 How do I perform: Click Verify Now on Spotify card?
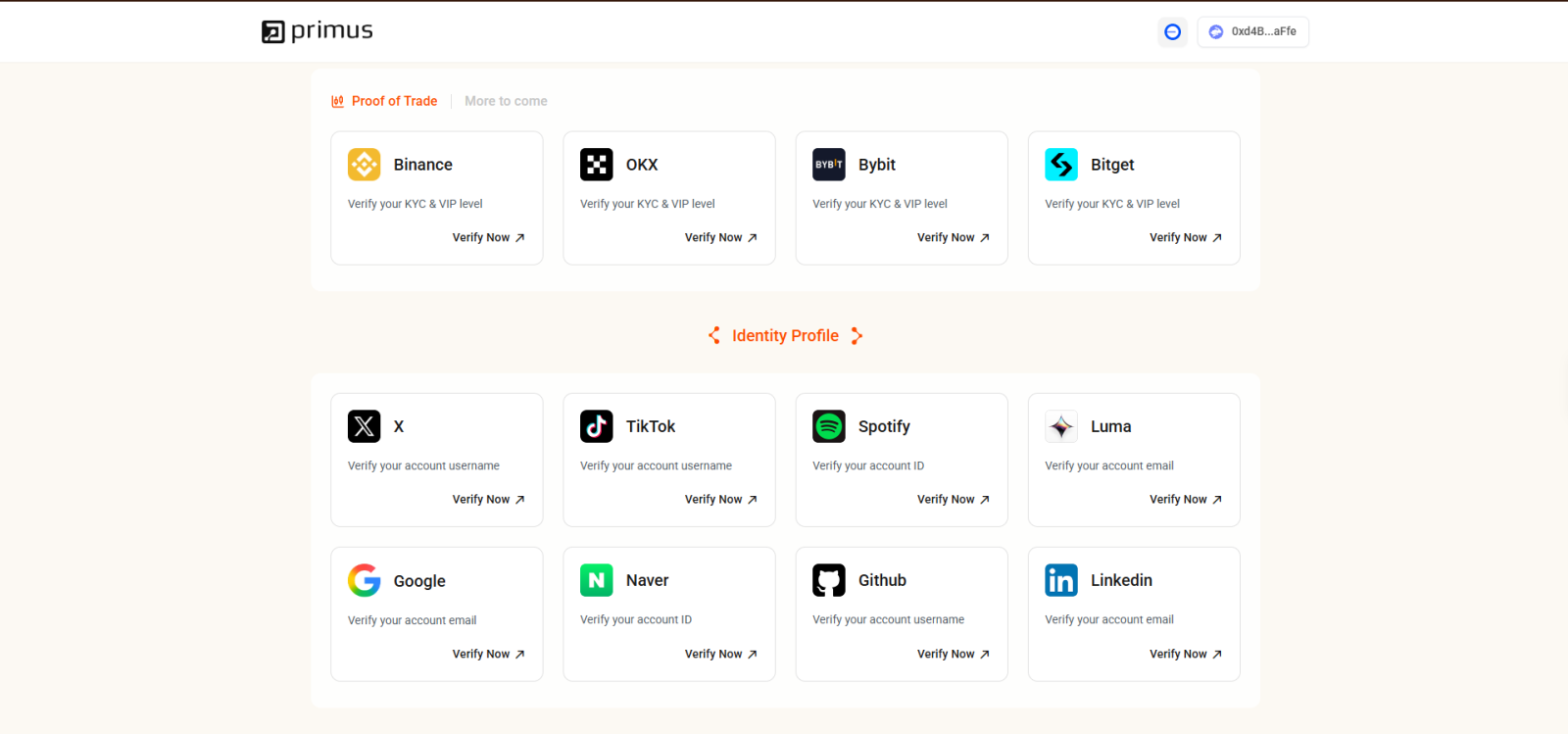[x=953, y=499]
